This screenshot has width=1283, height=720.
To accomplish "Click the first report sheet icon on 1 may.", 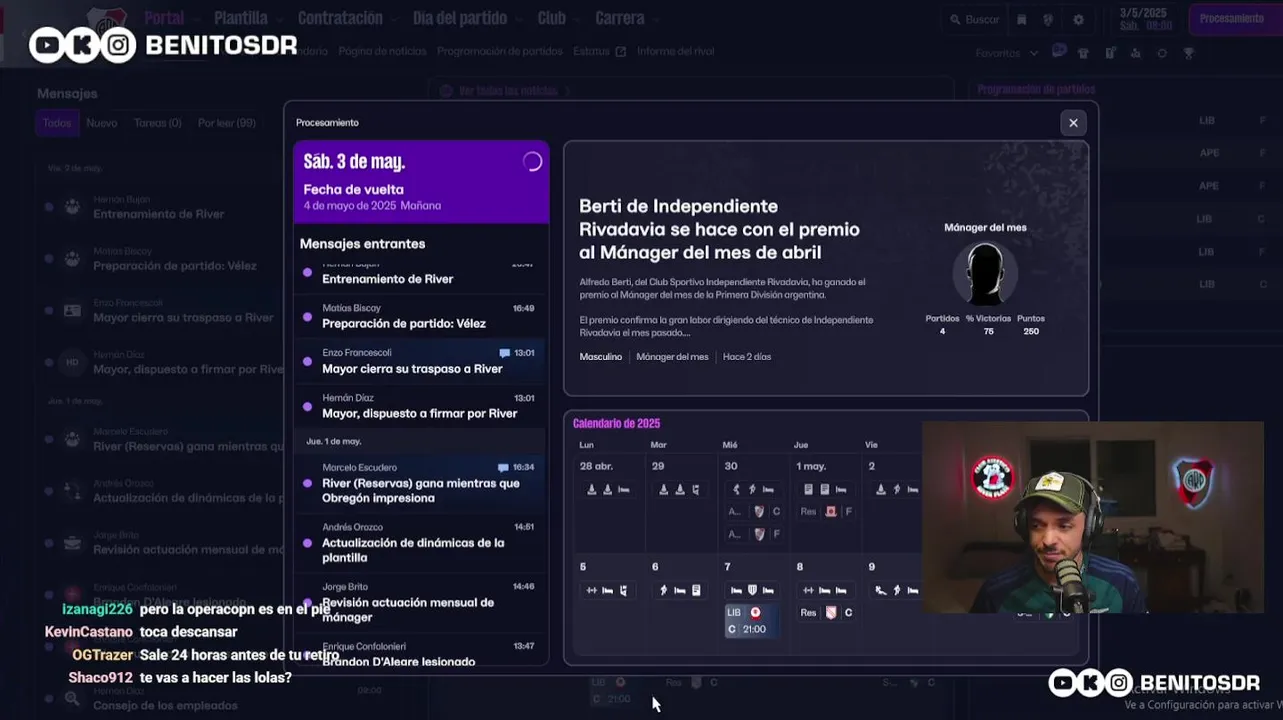I will pos(808,490).
